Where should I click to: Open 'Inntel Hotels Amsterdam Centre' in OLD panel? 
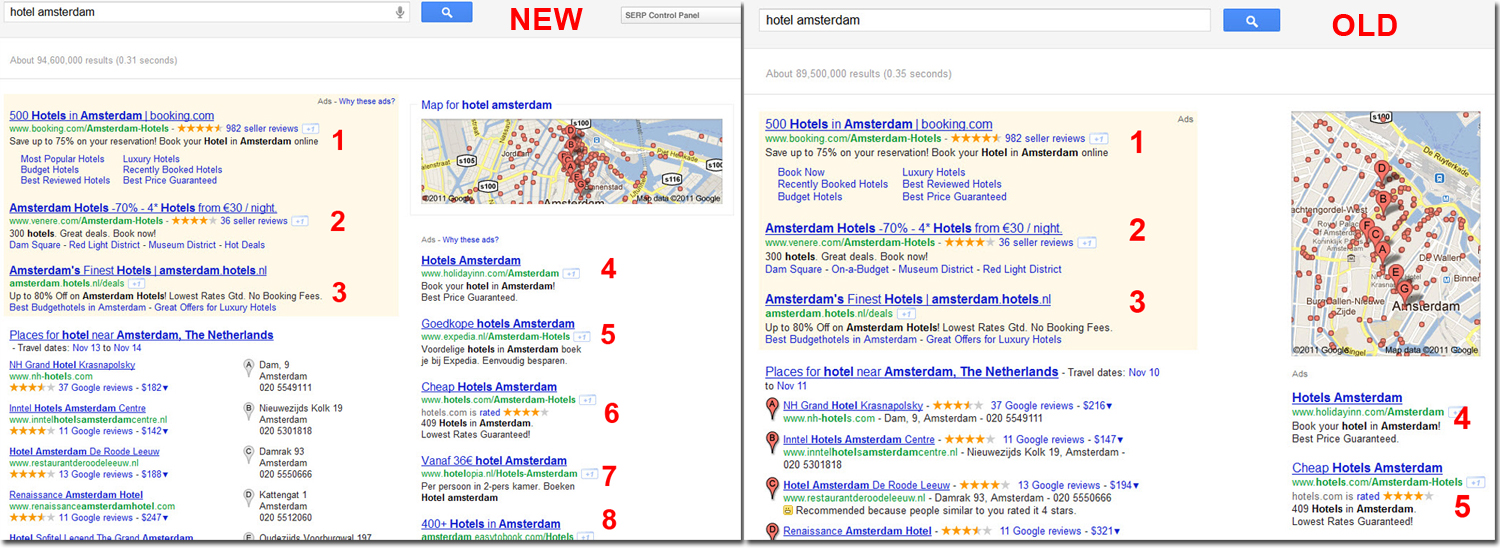[x=859, y=440]
